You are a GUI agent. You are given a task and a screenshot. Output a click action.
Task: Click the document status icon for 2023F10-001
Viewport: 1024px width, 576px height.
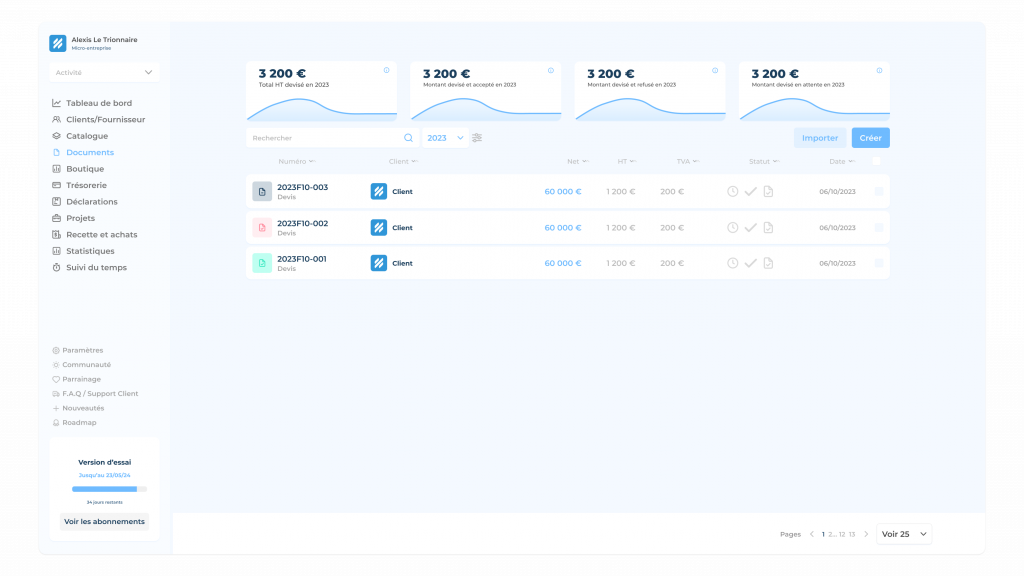click(x=768, y=263)
